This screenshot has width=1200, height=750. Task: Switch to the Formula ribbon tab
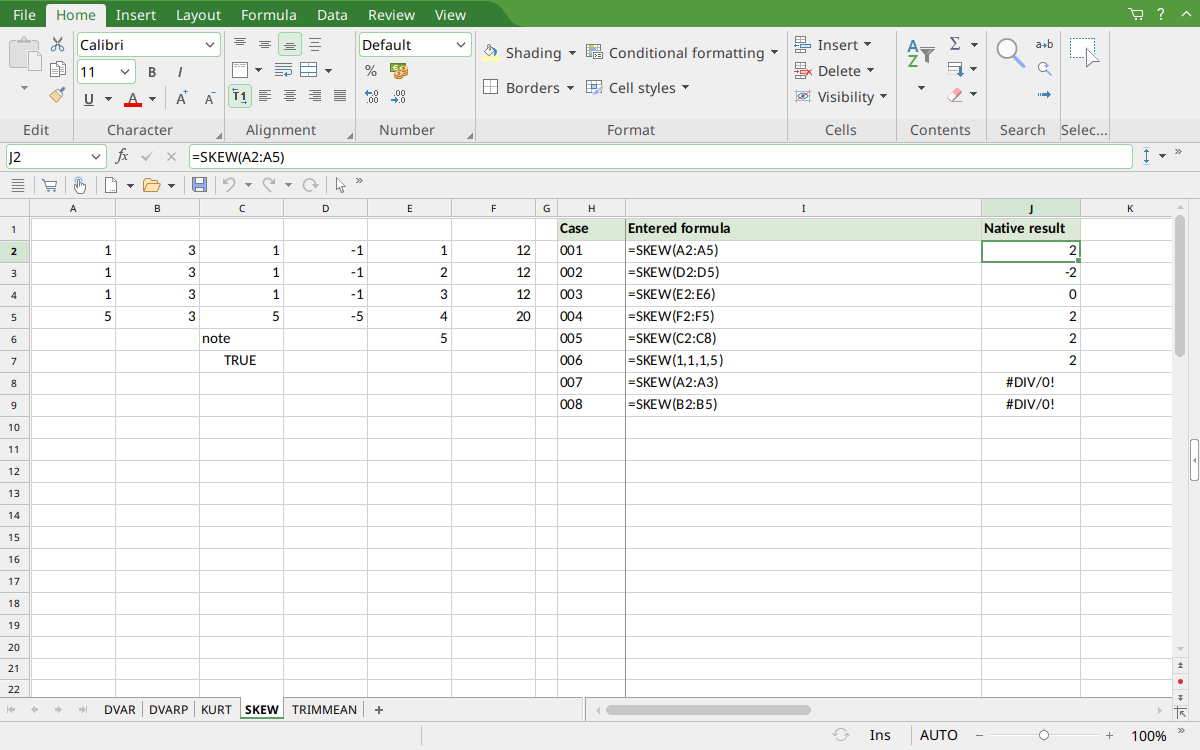[268, 15]
